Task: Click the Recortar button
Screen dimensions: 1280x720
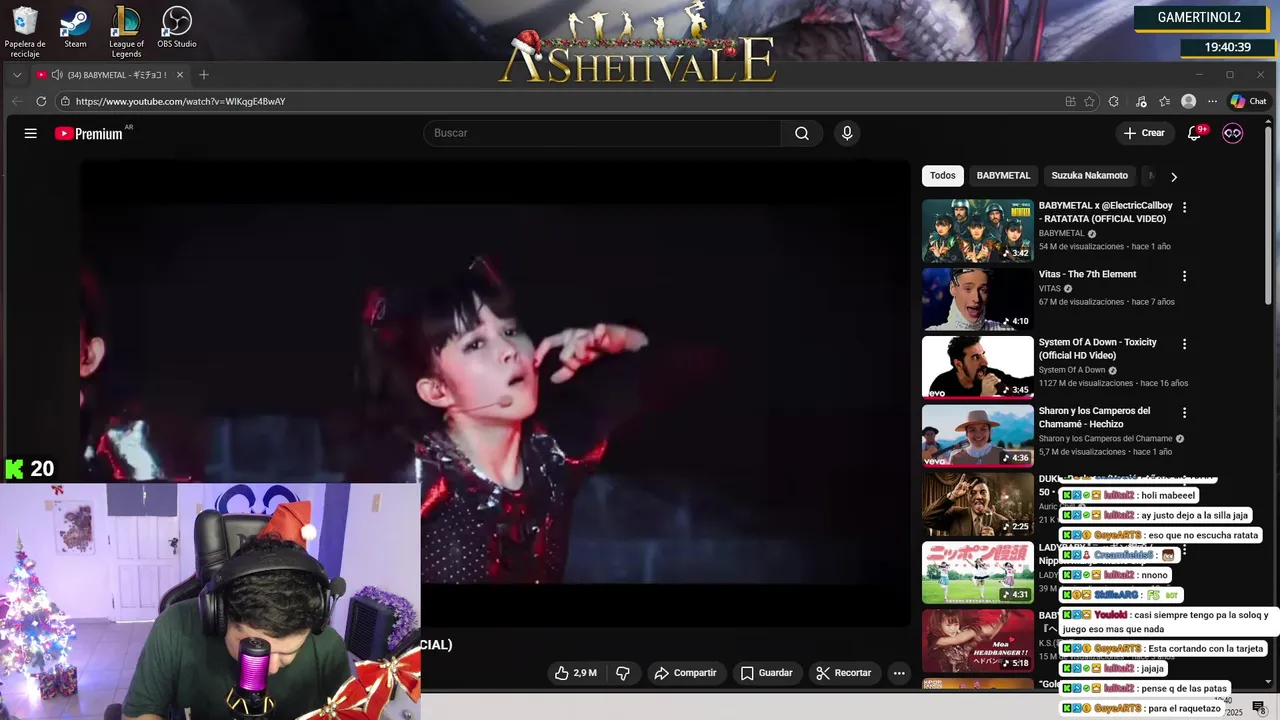Action: (844, 673)
